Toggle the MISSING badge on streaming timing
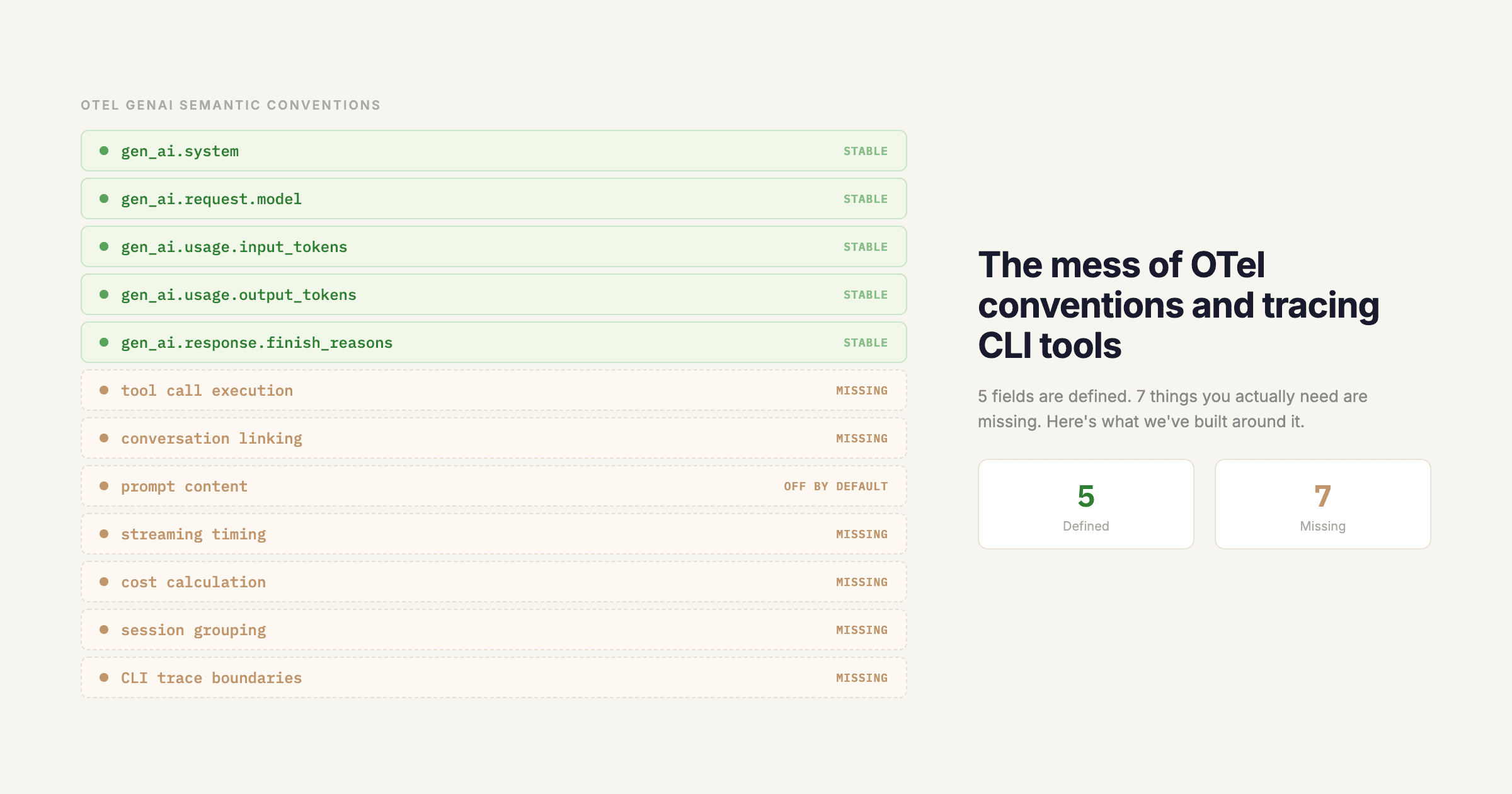Viewport: 1512px width, 794px height. click(x=861, y=534)
